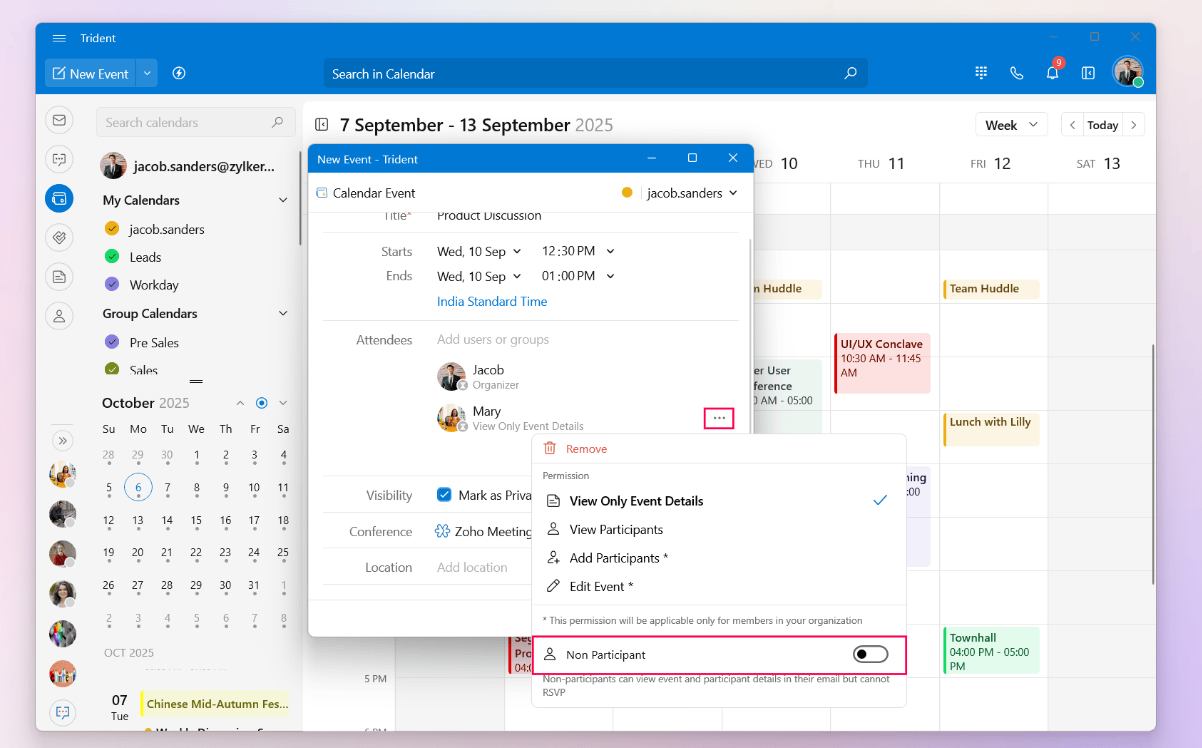Open the 12:30 PM start time dropdown

[x=578, y=251]
